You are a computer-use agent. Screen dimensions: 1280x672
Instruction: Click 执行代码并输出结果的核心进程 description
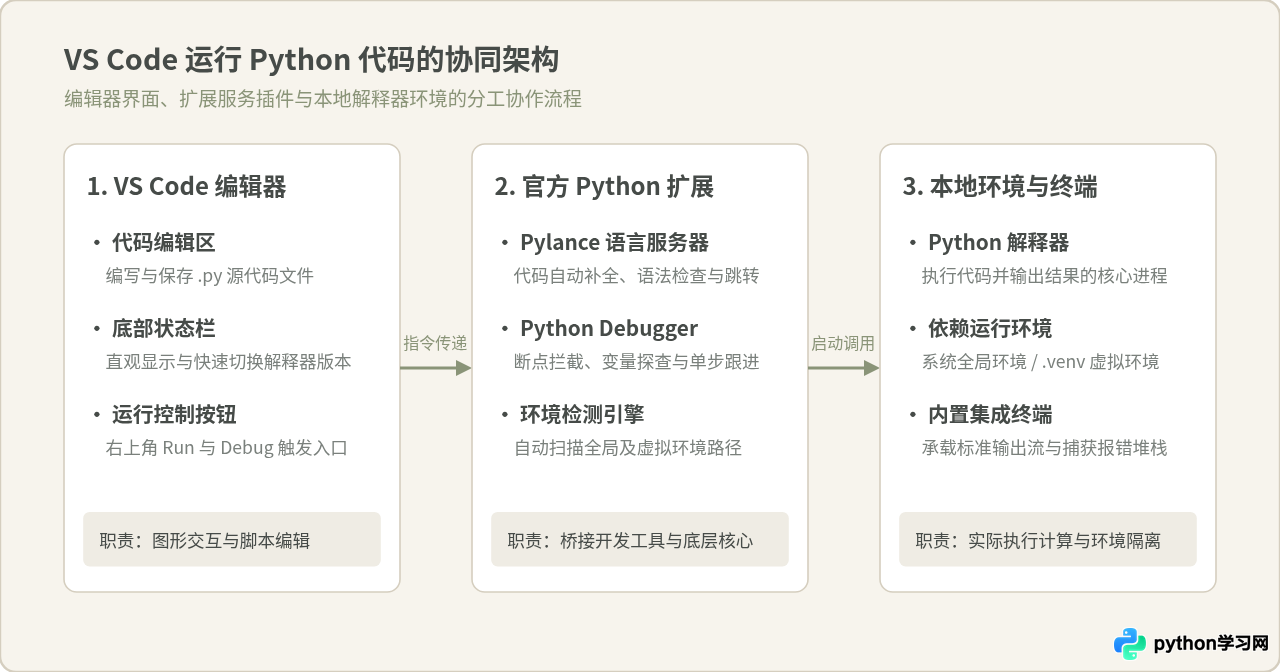1045,276
